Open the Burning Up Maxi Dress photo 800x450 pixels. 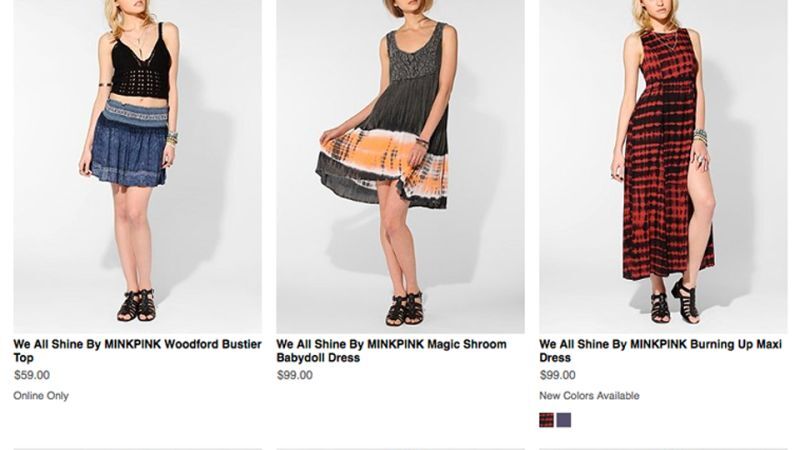click(663, 165)
